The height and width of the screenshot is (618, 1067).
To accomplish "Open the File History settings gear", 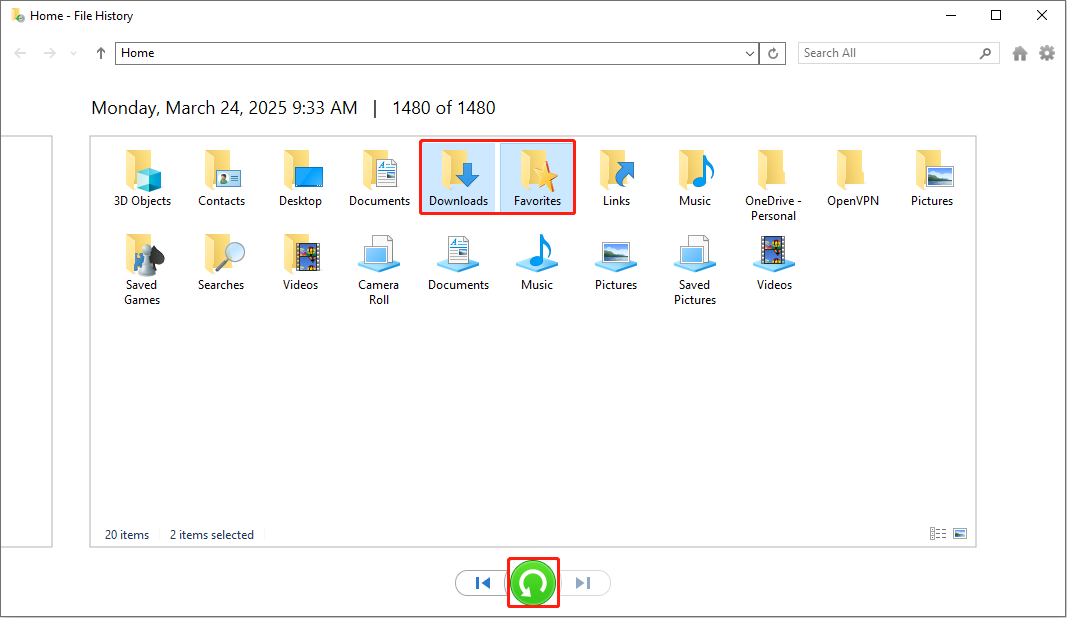I will pos(1046,53).
